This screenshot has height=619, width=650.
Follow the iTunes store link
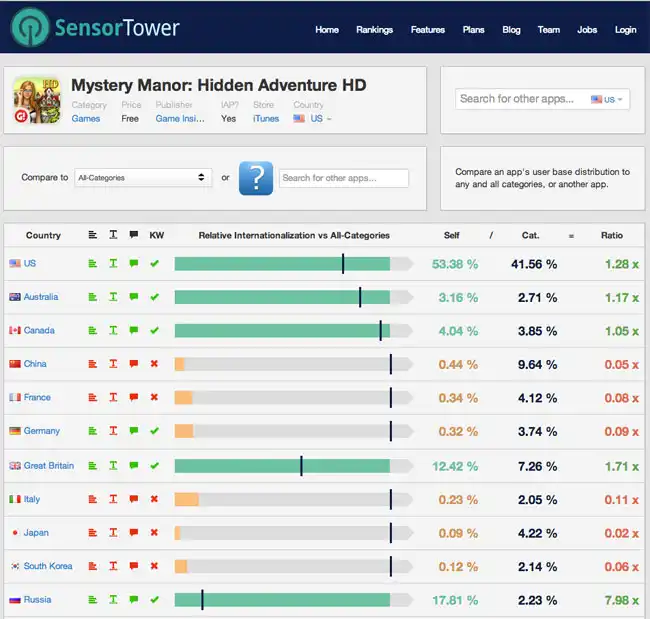(x=266, y=119)
